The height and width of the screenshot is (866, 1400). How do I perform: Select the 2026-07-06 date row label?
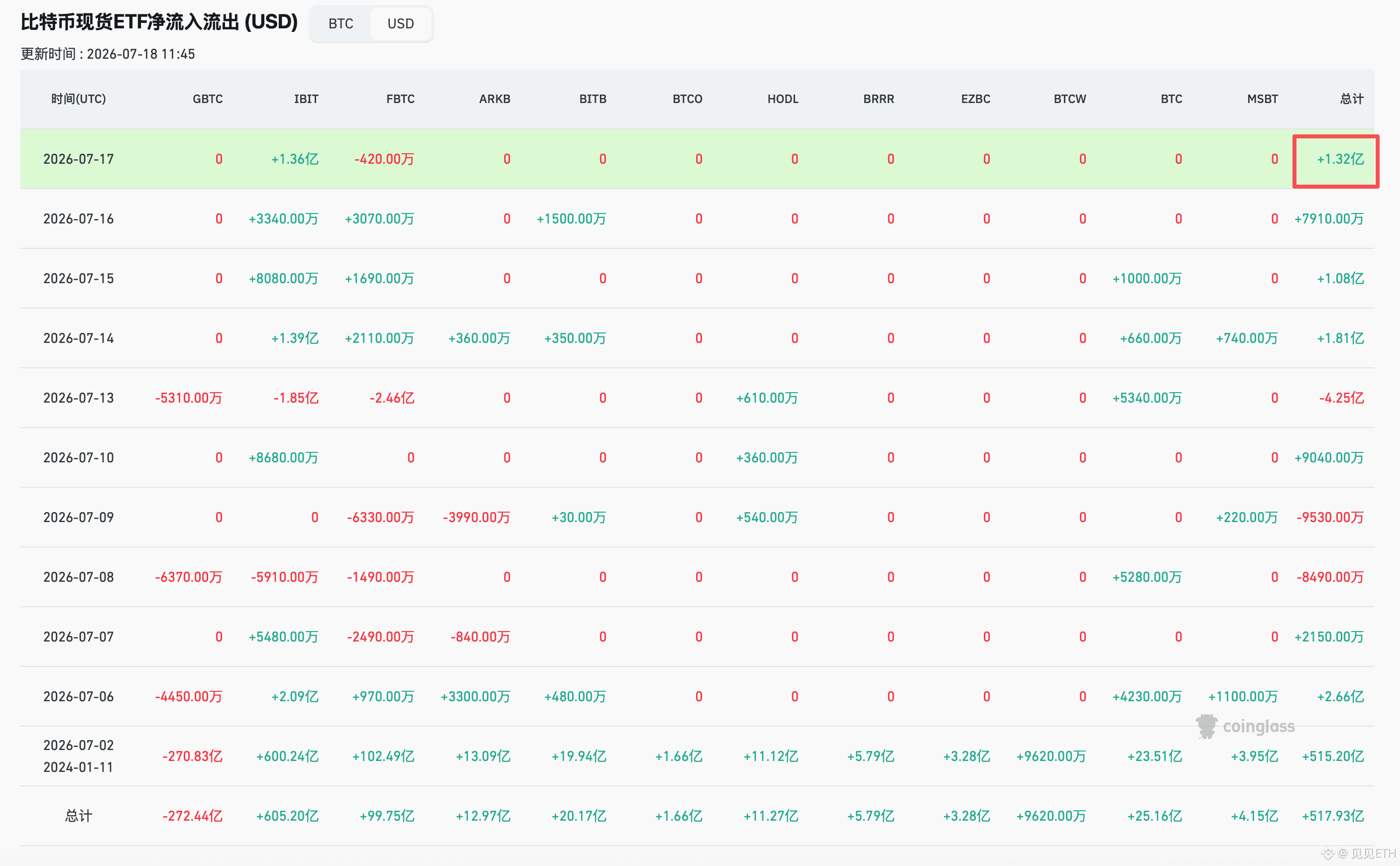point(79,697)
